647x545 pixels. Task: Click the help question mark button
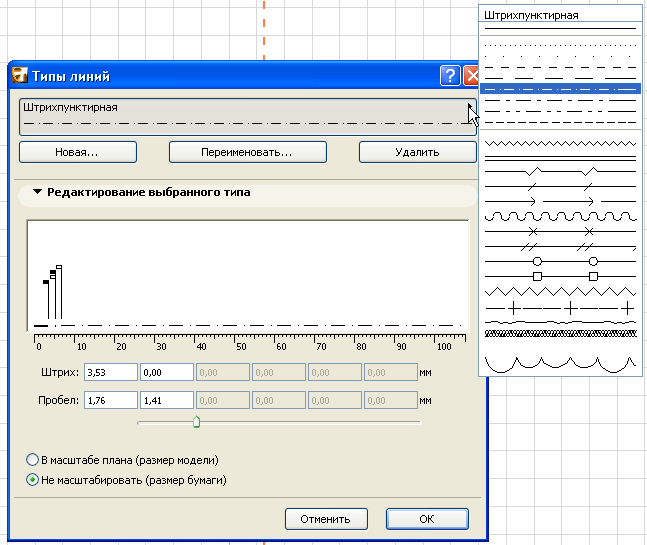449,76
